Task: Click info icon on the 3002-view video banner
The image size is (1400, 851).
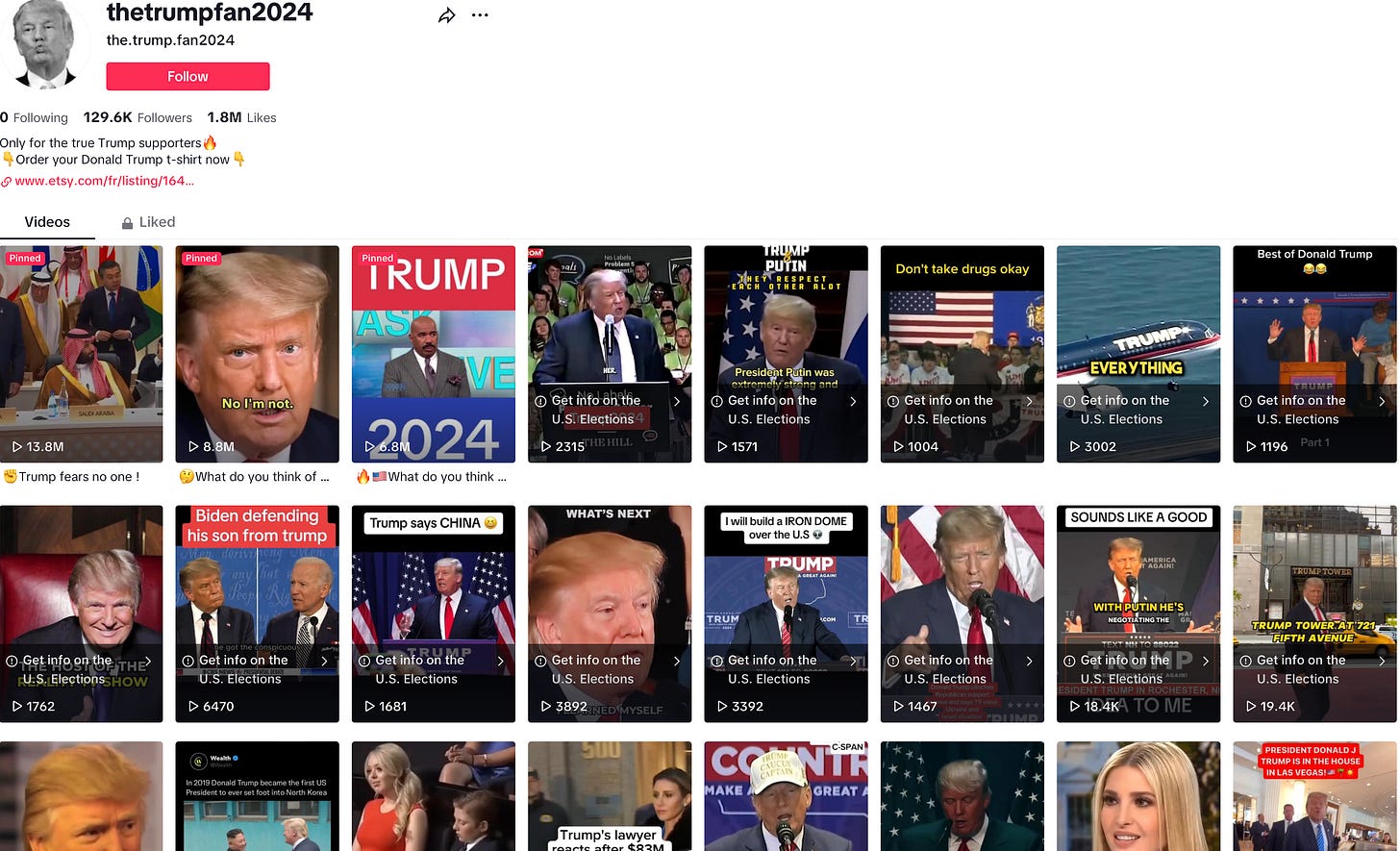Action: 1069,402
